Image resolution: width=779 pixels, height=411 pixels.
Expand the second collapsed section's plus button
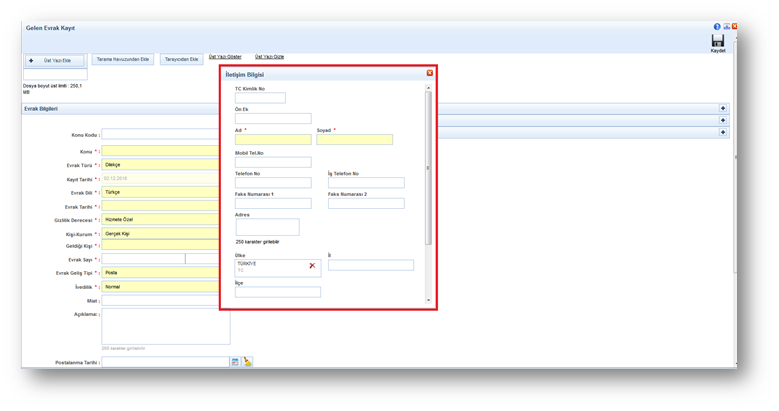[723, 120]
